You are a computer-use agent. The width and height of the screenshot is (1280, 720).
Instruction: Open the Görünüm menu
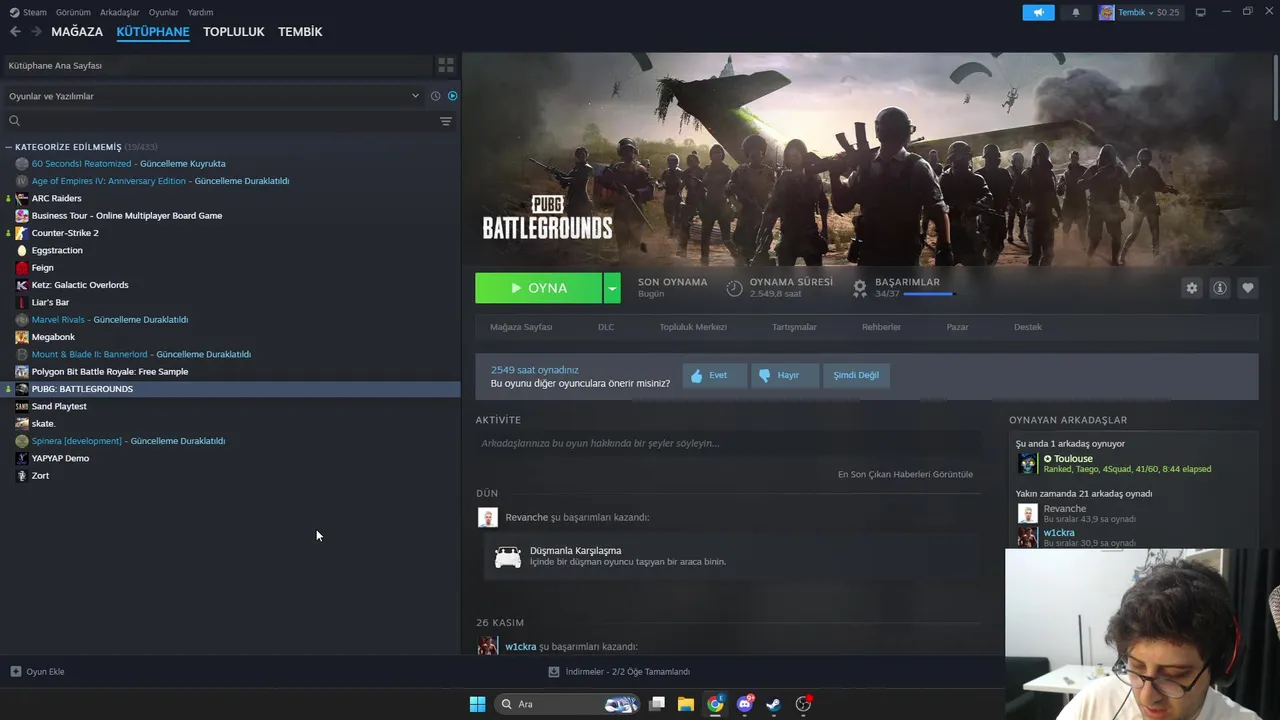click(x=73, y=12)
